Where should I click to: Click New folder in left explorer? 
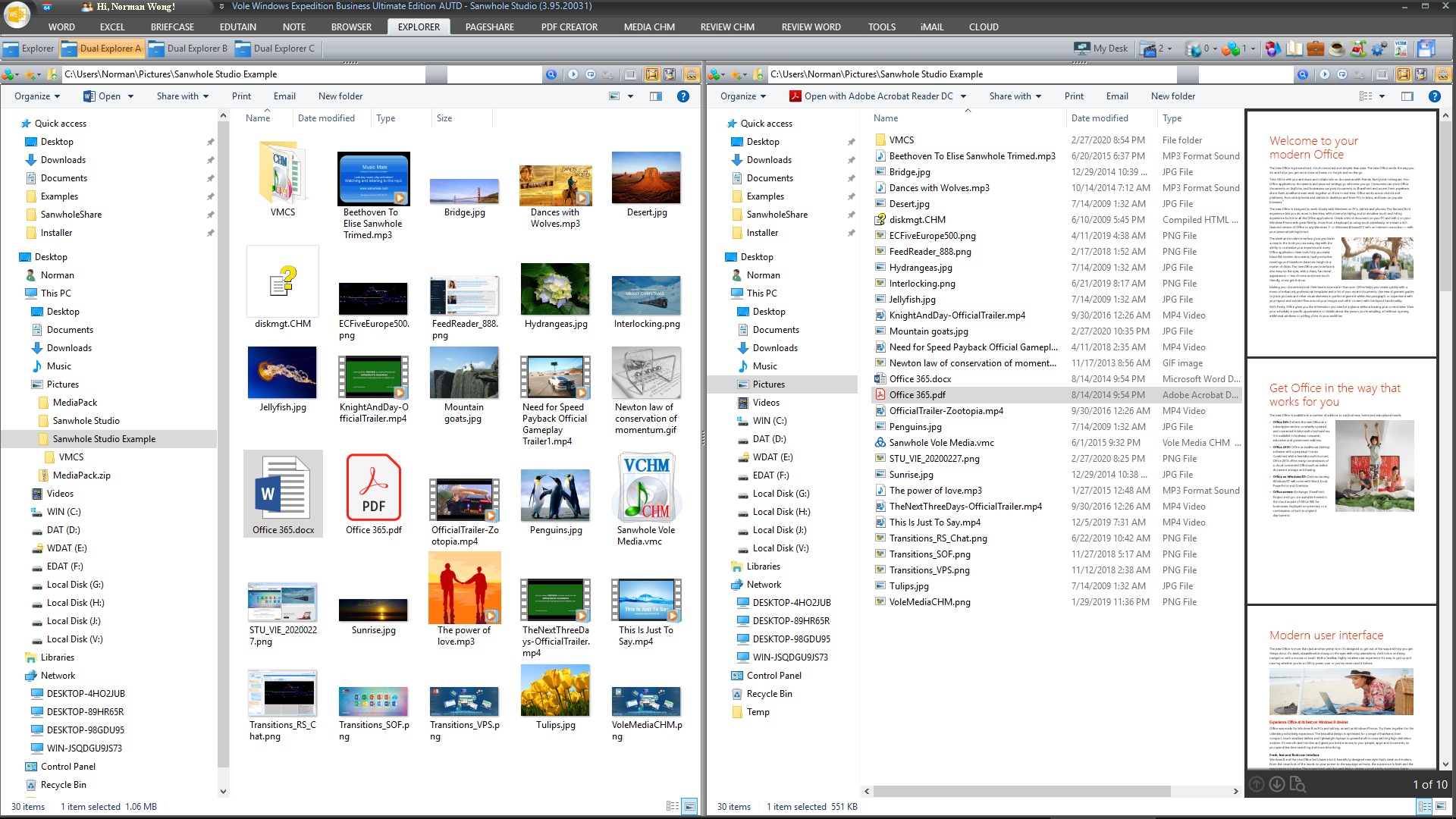pos(340,96)
